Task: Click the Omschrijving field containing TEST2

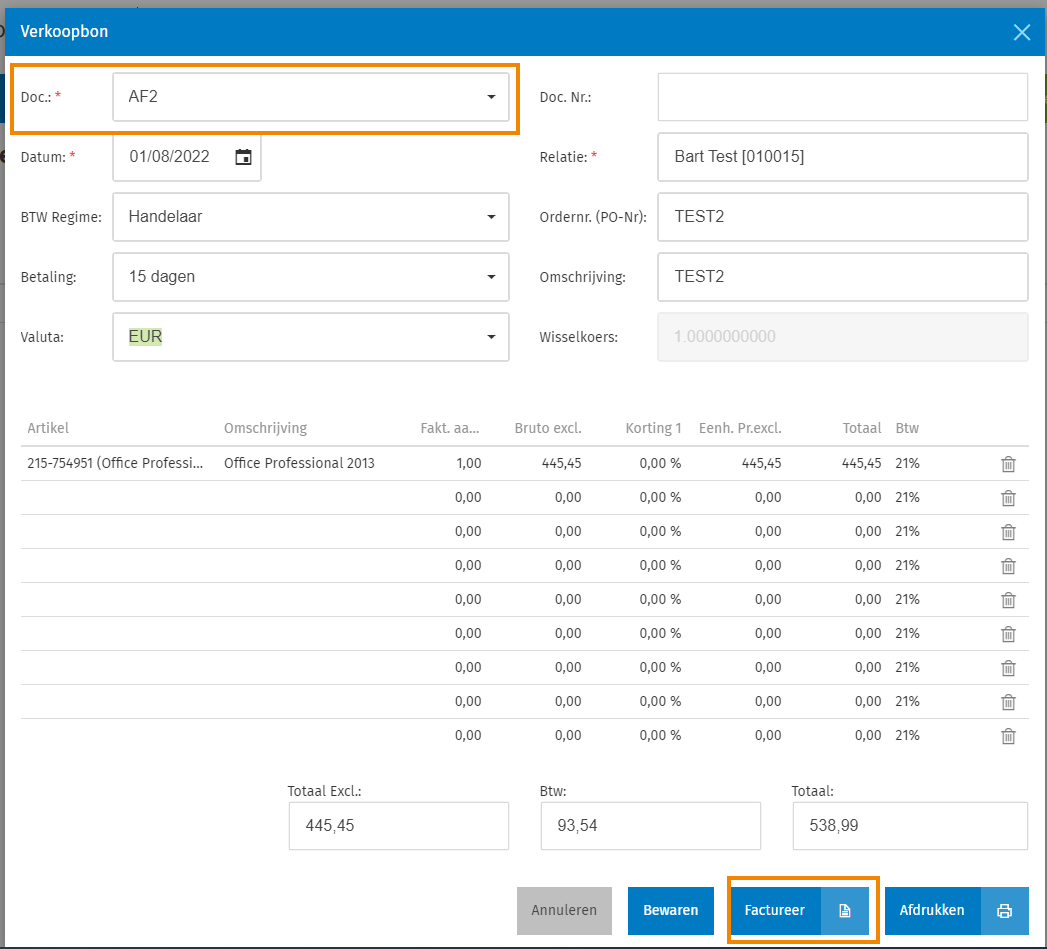Action: (x=843, y=276)
